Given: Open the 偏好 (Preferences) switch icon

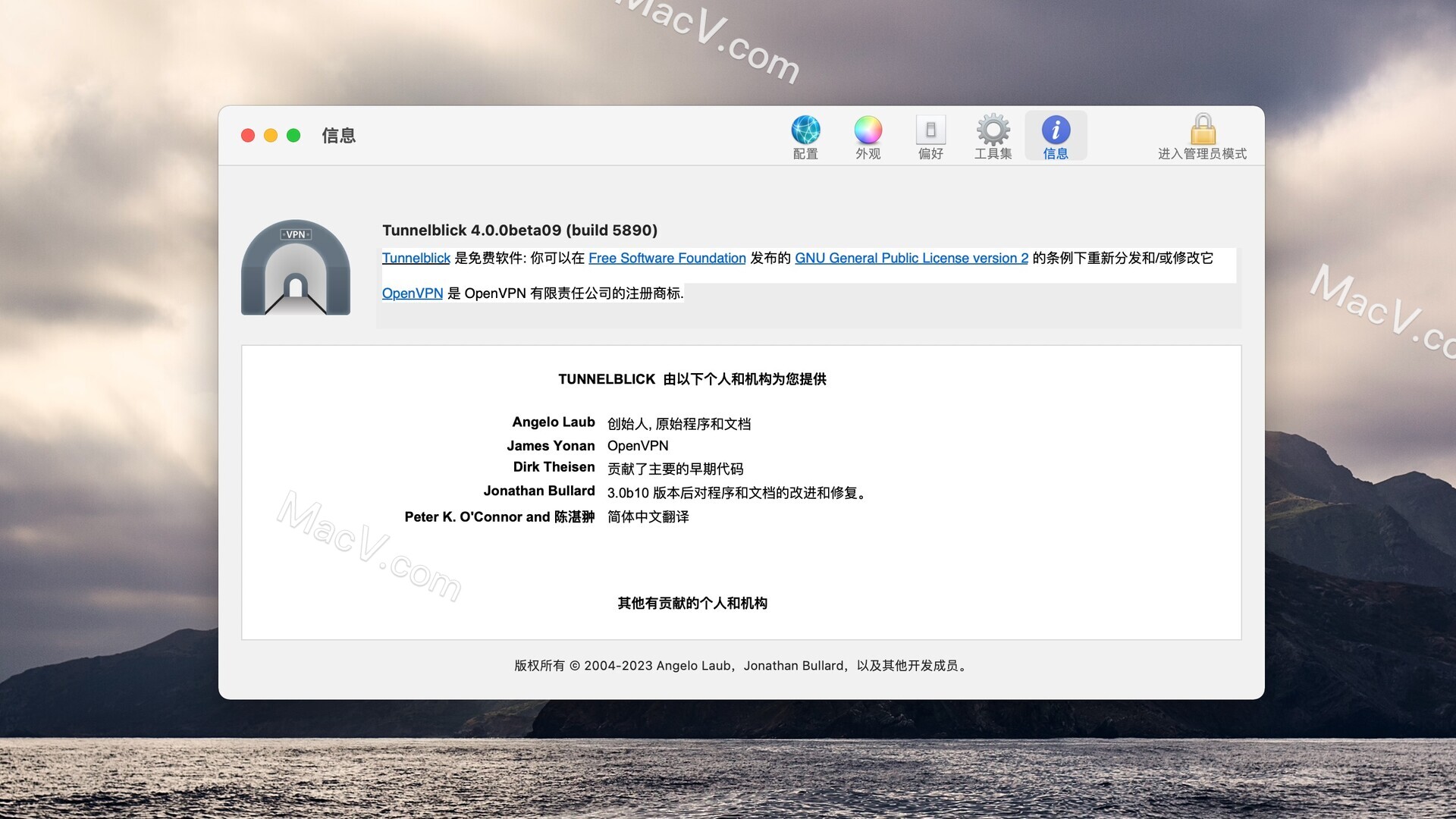Looking at the screenshot, I should 930,136.
